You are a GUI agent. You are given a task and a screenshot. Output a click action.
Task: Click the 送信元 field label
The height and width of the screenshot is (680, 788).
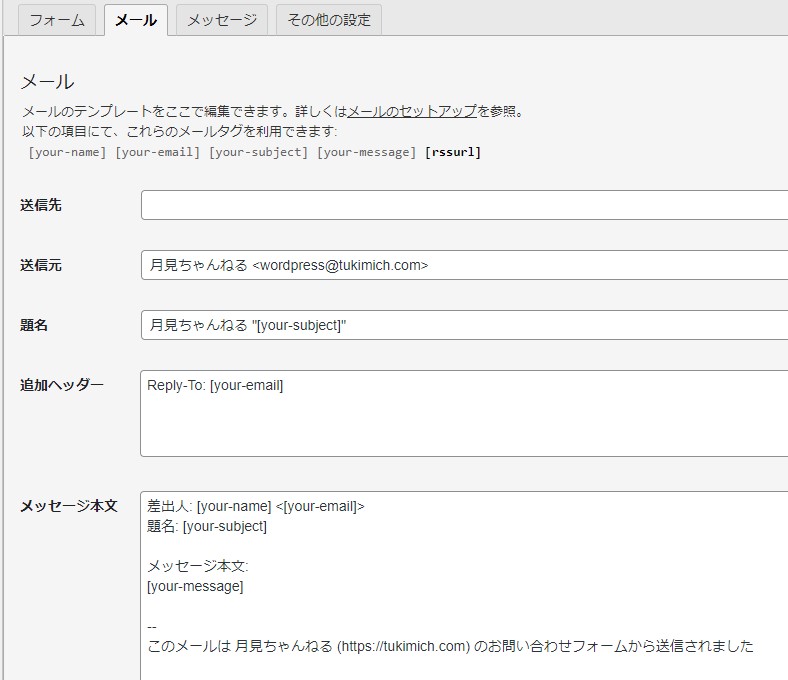coord(41,265)
